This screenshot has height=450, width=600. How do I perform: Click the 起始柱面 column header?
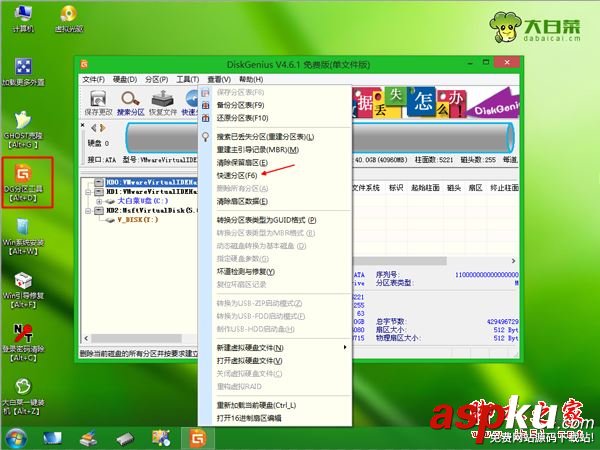click(x=425, y=188)
